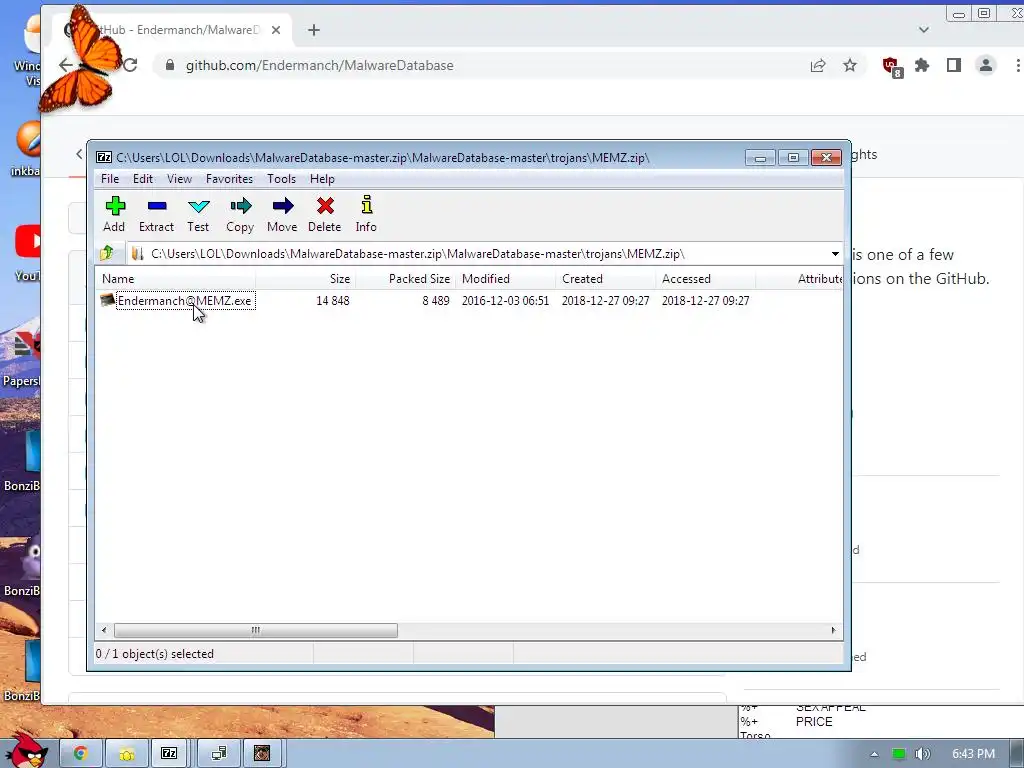Click the horizontal scrollbar thumb in 7-Zip
The width and height of the screenshot is (1024, 768).
[256, 630]
